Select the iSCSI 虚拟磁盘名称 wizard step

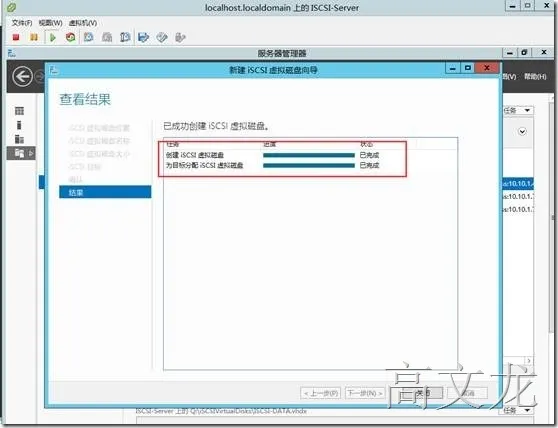(99, 141)
